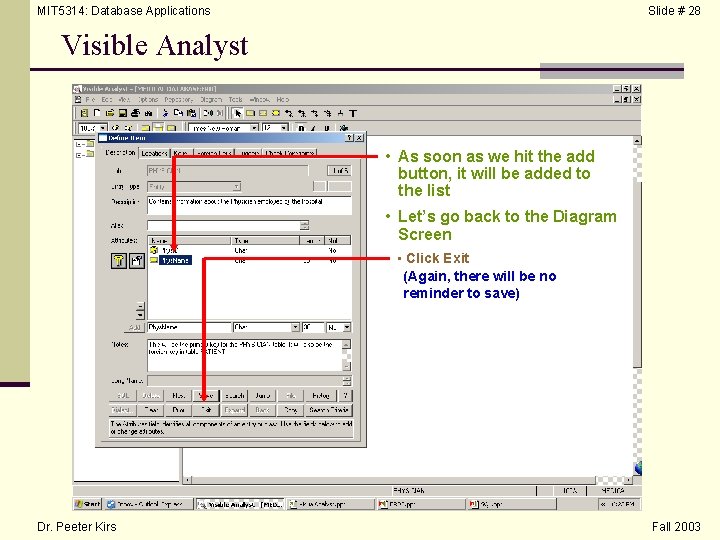Viewport: 720px width, 540px height.
Task: Select the Text T drawing tool
Action: point(353,113)
